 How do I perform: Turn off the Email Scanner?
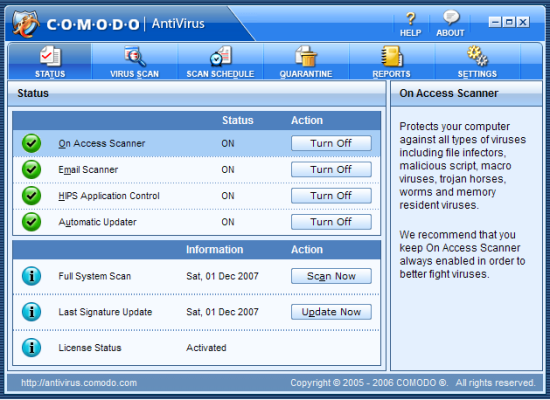[x=331, y=169]
